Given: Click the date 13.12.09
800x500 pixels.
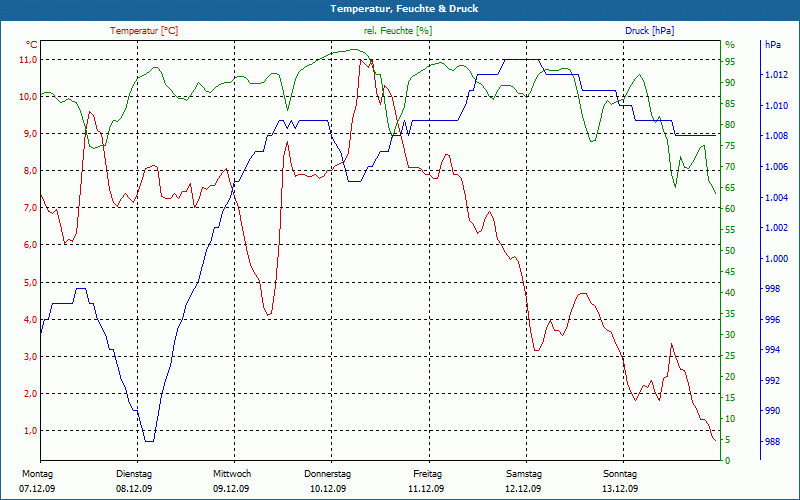Looking at the screenshot, I should [620, 489].
